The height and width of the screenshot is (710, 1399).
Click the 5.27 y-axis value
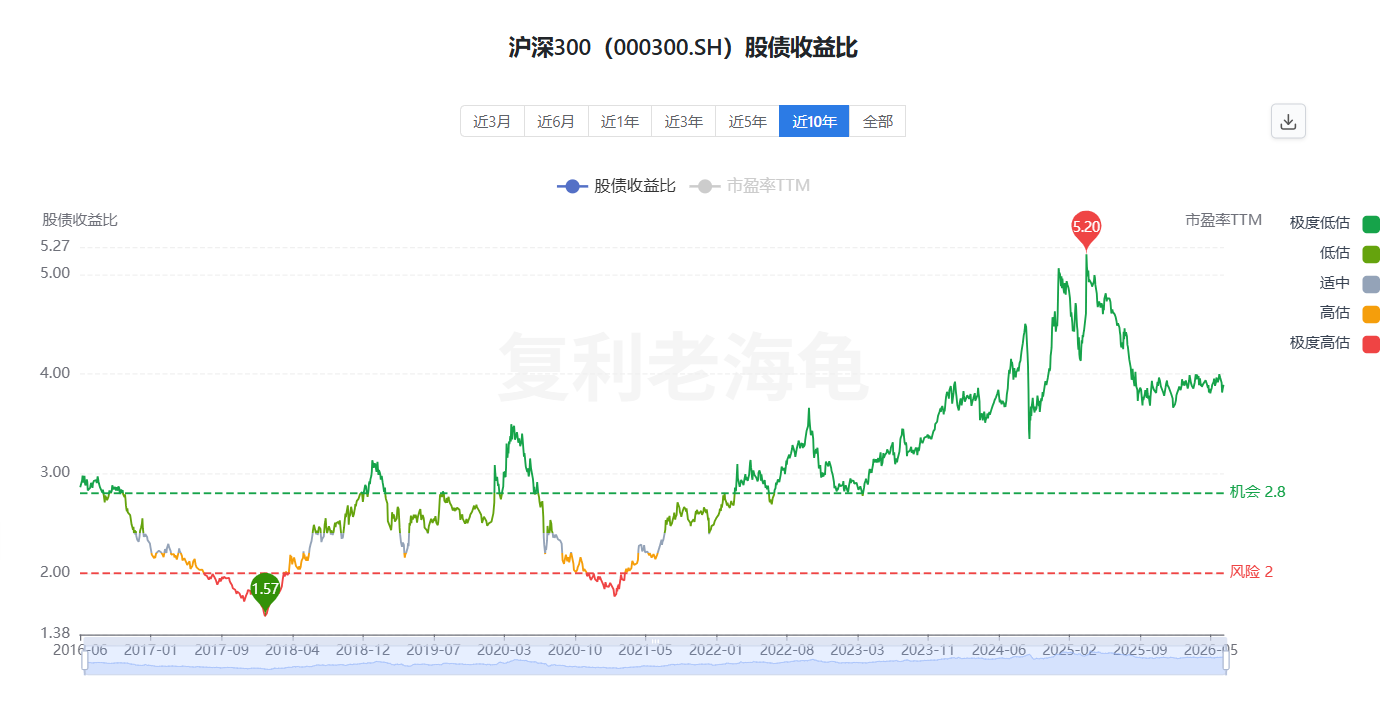coord(55,246)
